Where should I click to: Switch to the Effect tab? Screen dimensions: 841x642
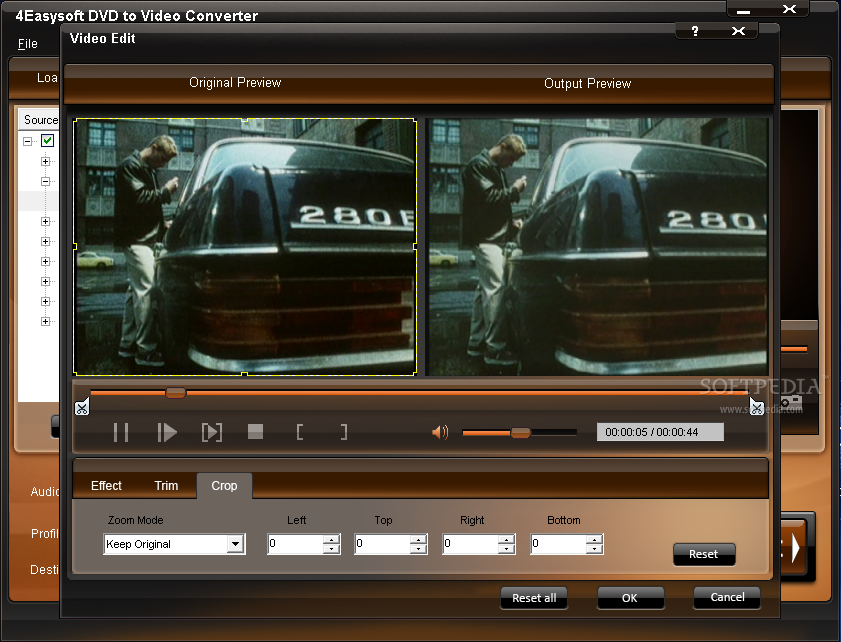click(106, 486)
